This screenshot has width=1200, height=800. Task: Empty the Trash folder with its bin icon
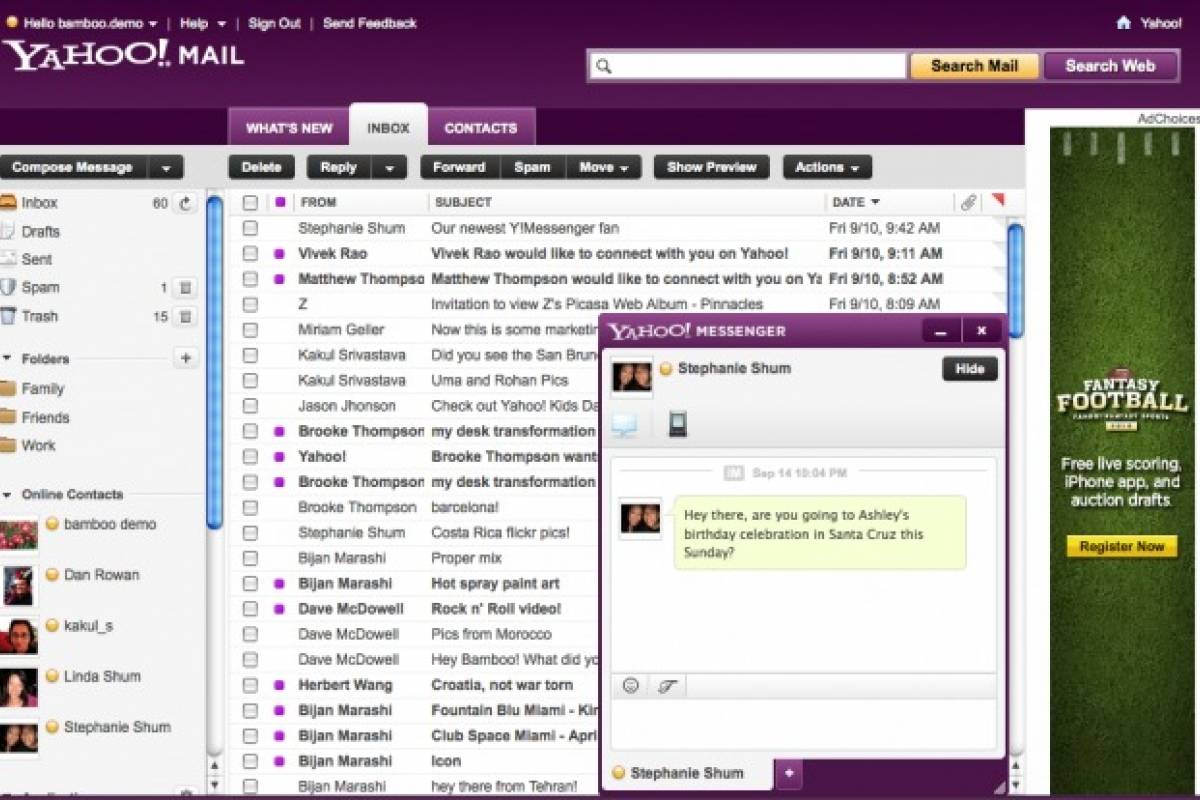click(185, 317)
